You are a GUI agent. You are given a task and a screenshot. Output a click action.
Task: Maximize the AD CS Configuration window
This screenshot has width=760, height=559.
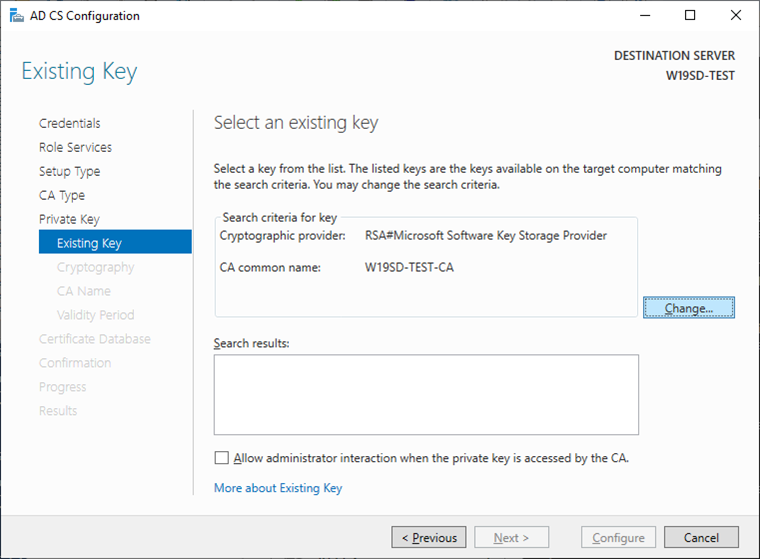coord(690,16)
